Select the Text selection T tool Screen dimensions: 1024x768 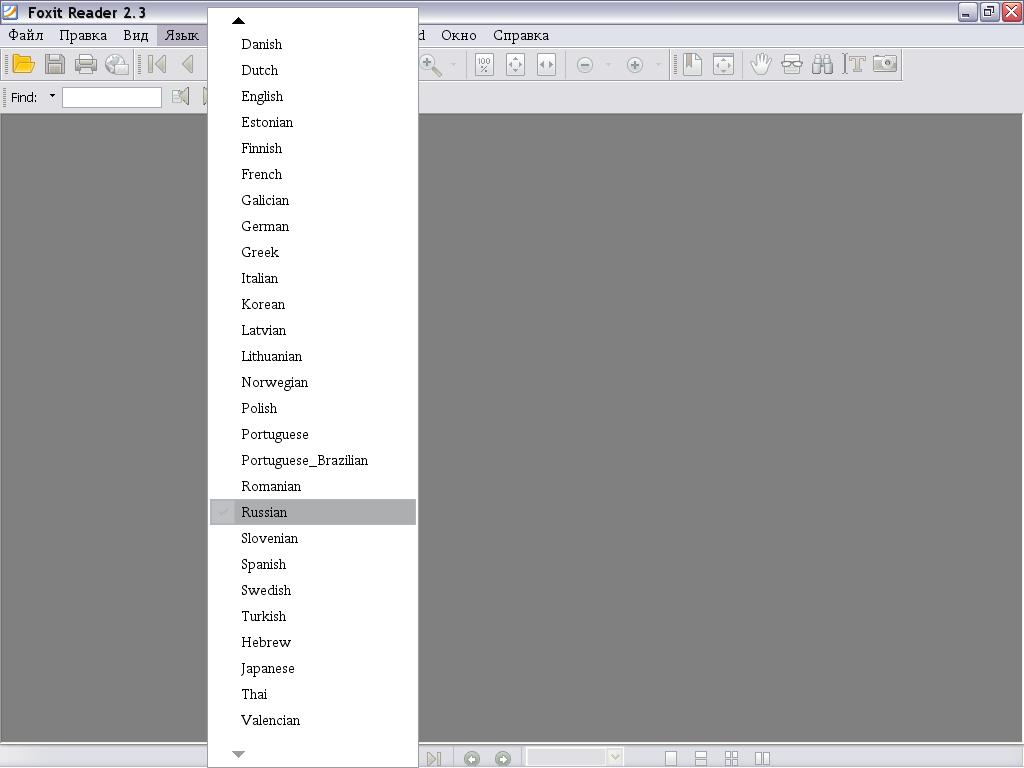tap(854, 65)
